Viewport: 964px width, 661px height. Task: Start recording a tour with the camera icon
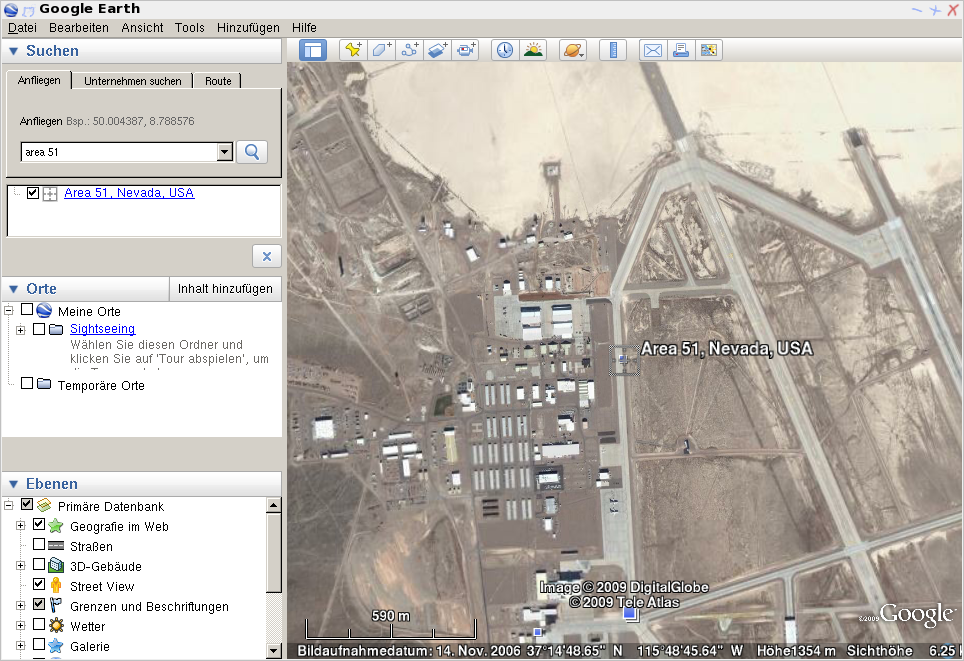(x=466, y=50)
